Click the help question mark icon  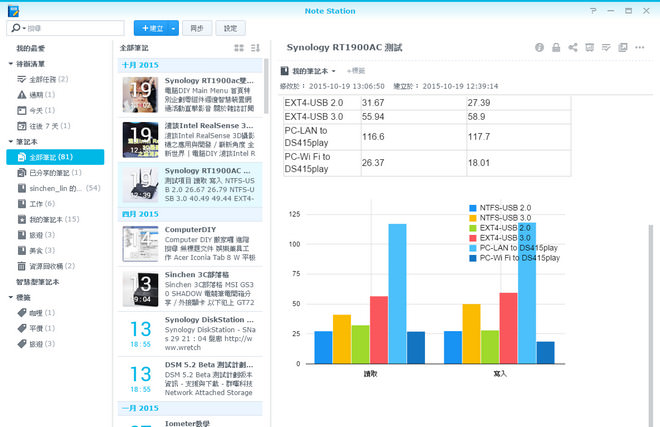pos(593,11)
